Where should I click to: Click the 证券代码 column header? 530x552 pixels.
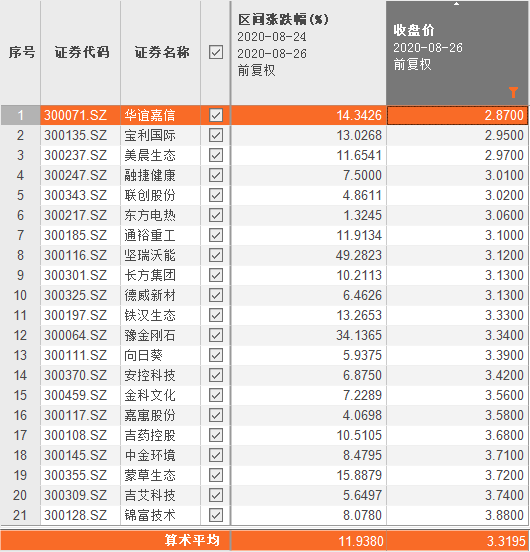(x=81, y=53)
